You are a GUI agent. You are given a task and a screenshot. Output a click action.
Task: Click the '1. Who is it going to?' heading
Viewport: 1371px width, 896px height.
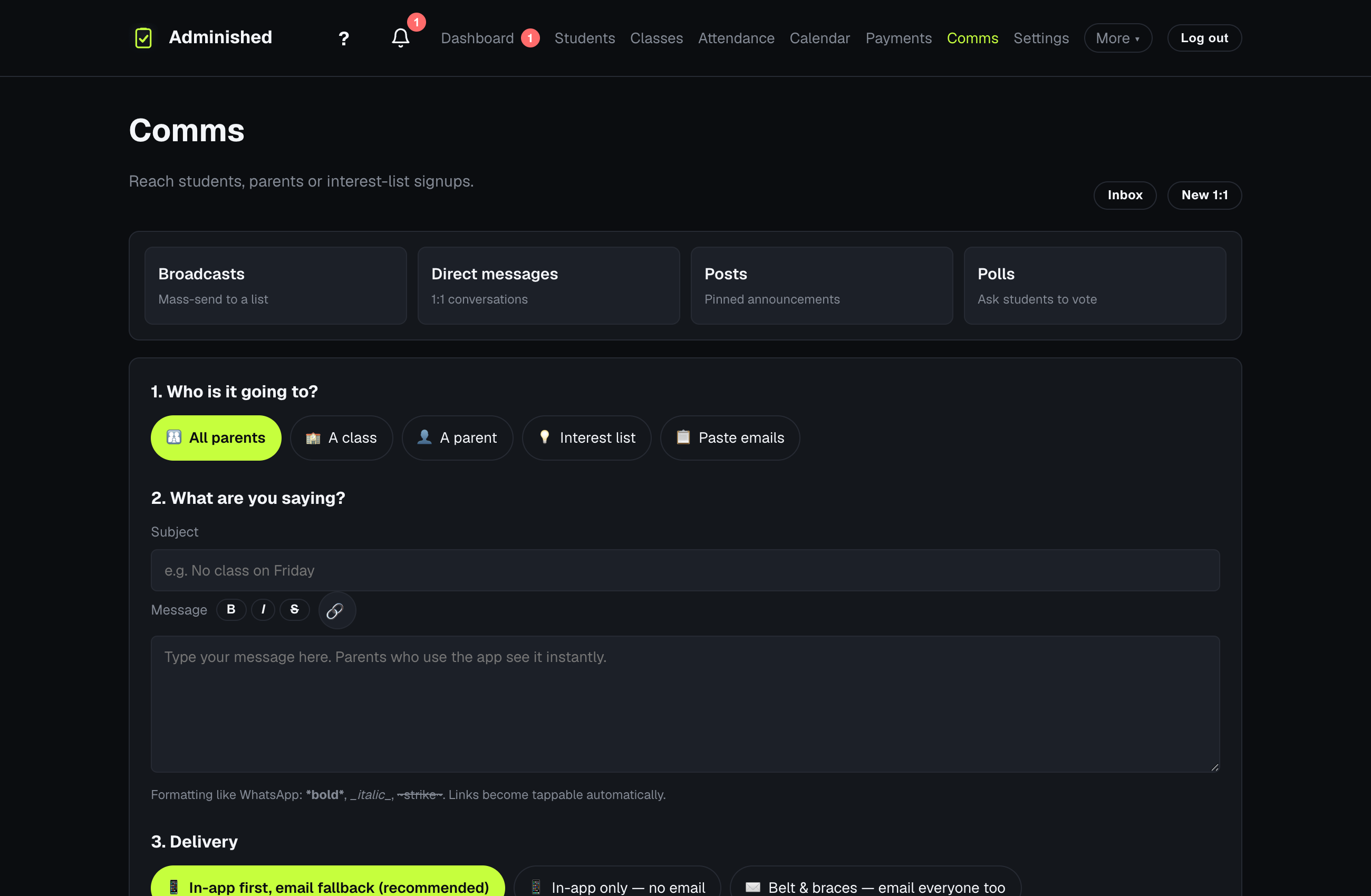(234, 392)
